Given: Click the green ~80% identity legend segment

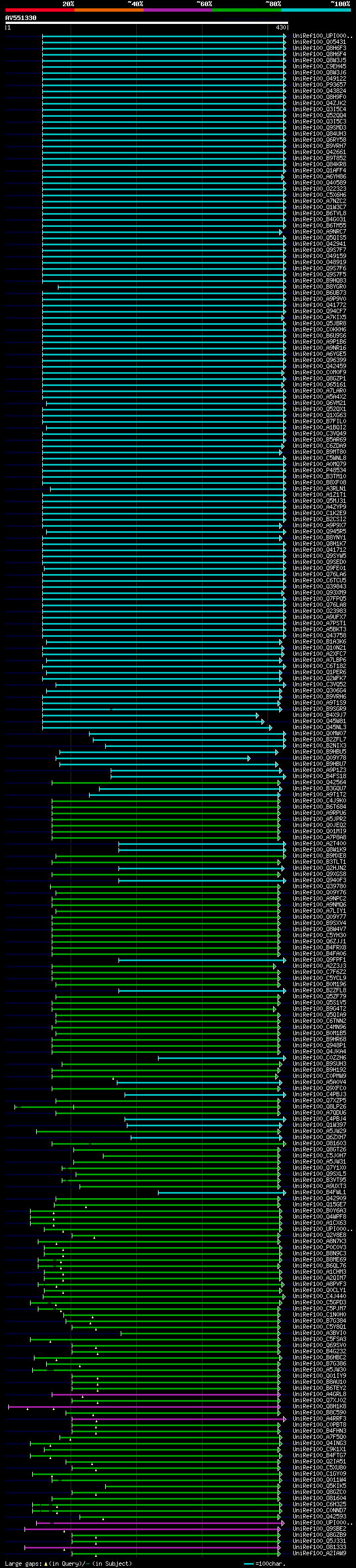Looking at the screenshot, I should (x=247, y=10).
